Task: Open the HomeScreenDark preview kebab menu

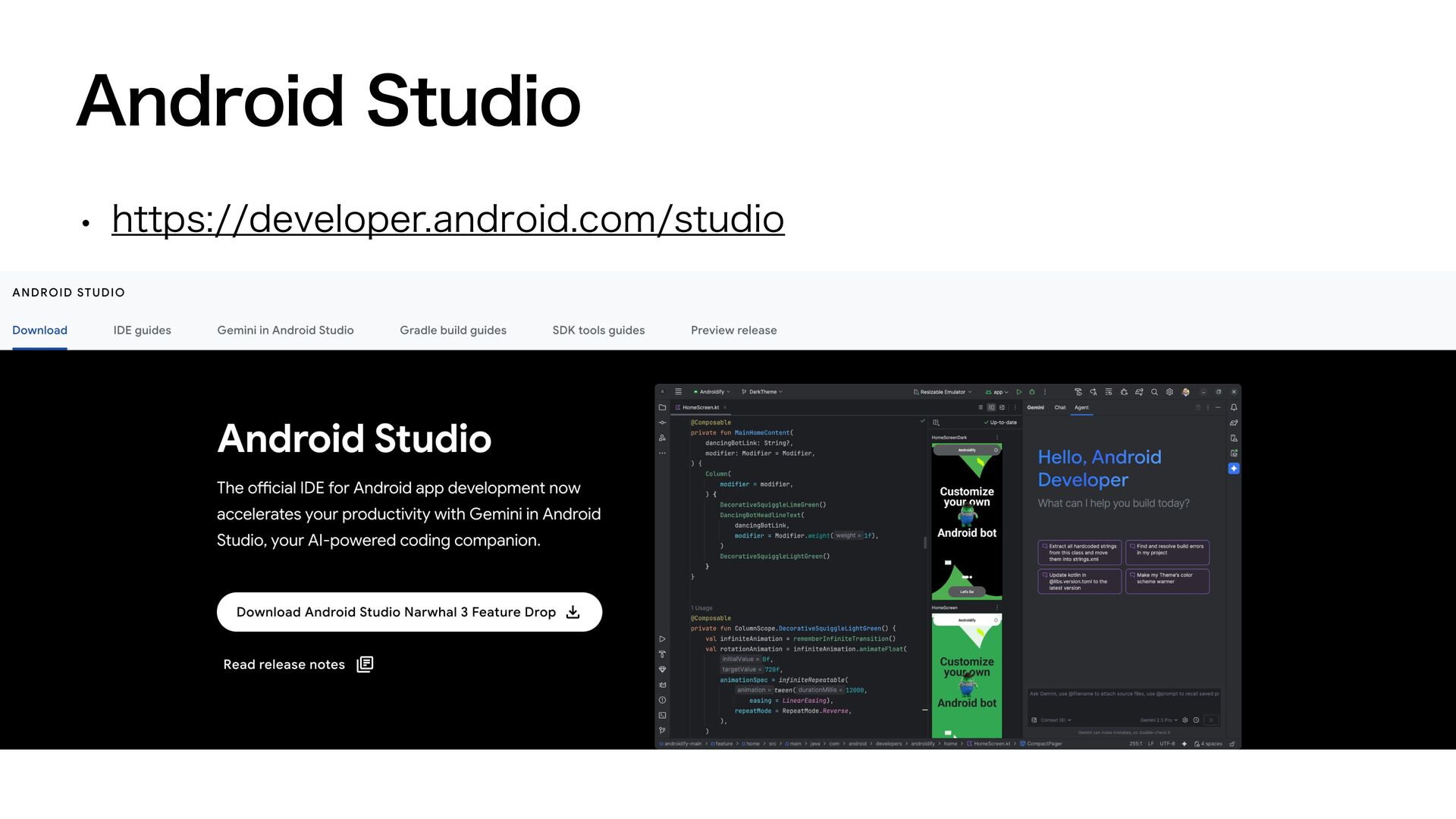Action: coord(996,437)
